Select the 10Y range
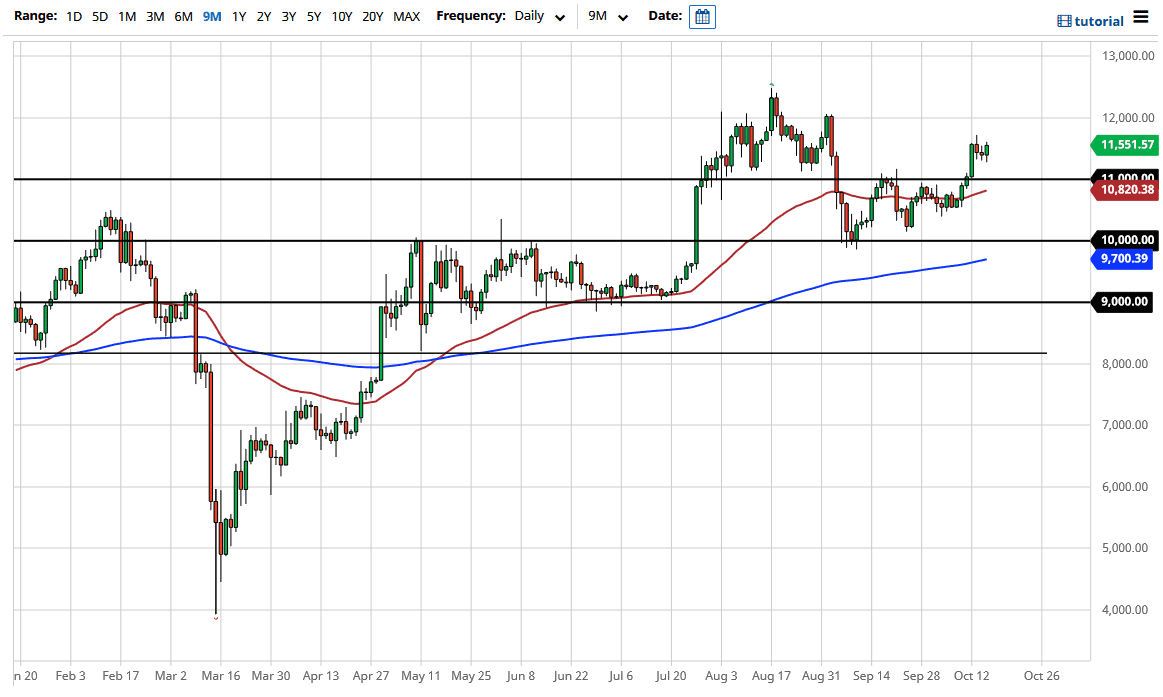Screen dimensions: 1163x697 (341, 16)
